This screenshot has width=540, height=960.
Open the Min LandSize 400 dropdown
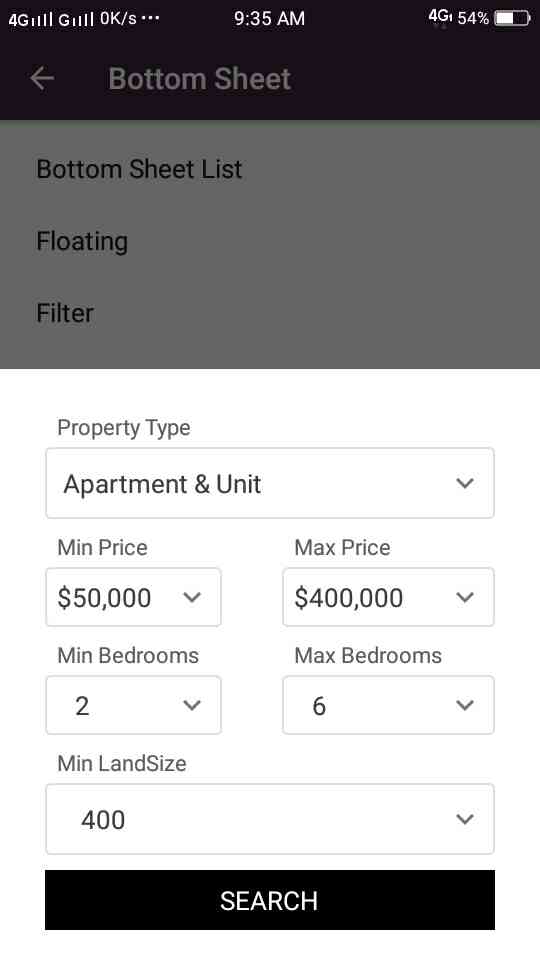270,819
